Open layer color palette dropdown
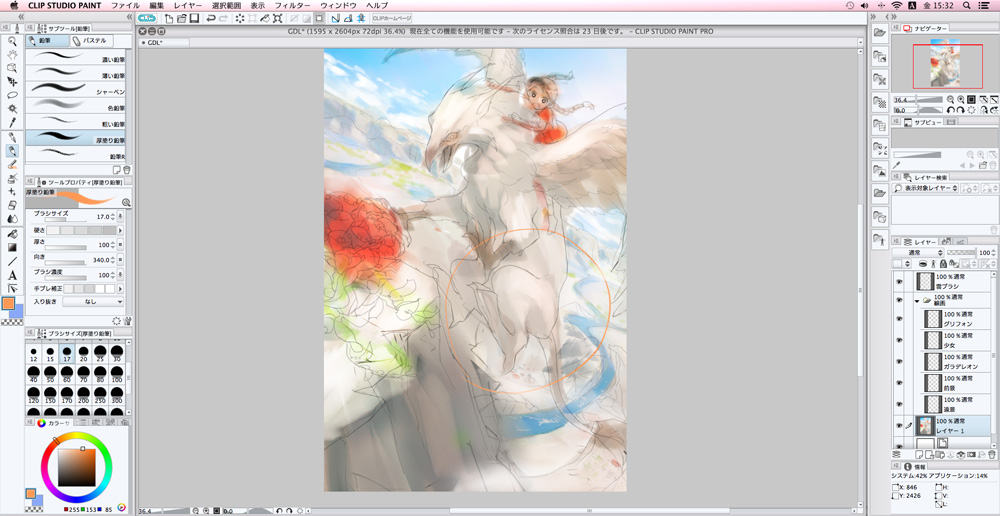 (904, 263)
